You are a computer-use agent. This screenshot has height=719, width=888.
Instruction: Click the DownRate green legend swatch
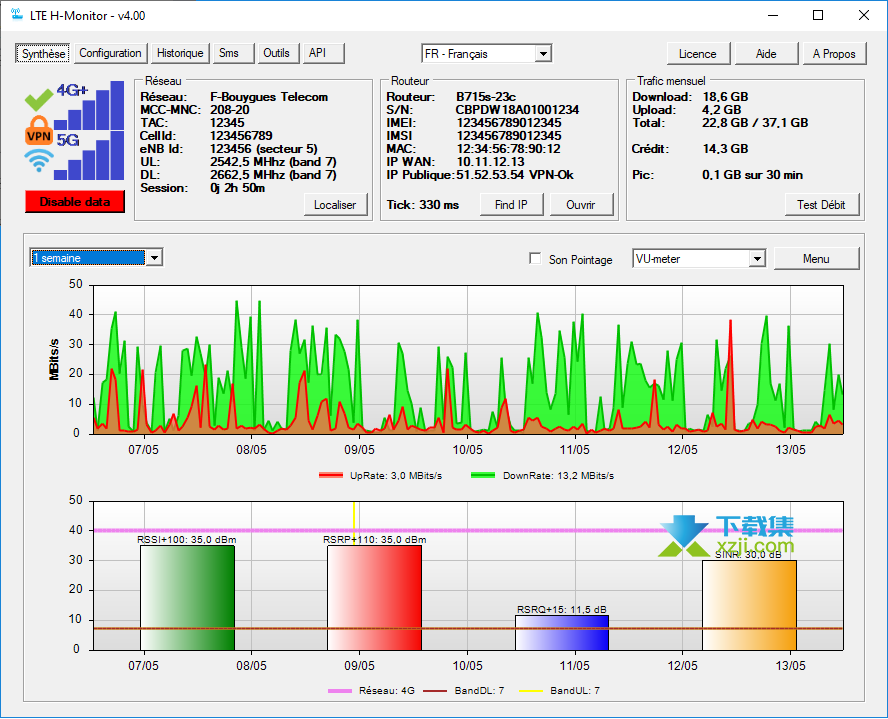coord(483,476)
